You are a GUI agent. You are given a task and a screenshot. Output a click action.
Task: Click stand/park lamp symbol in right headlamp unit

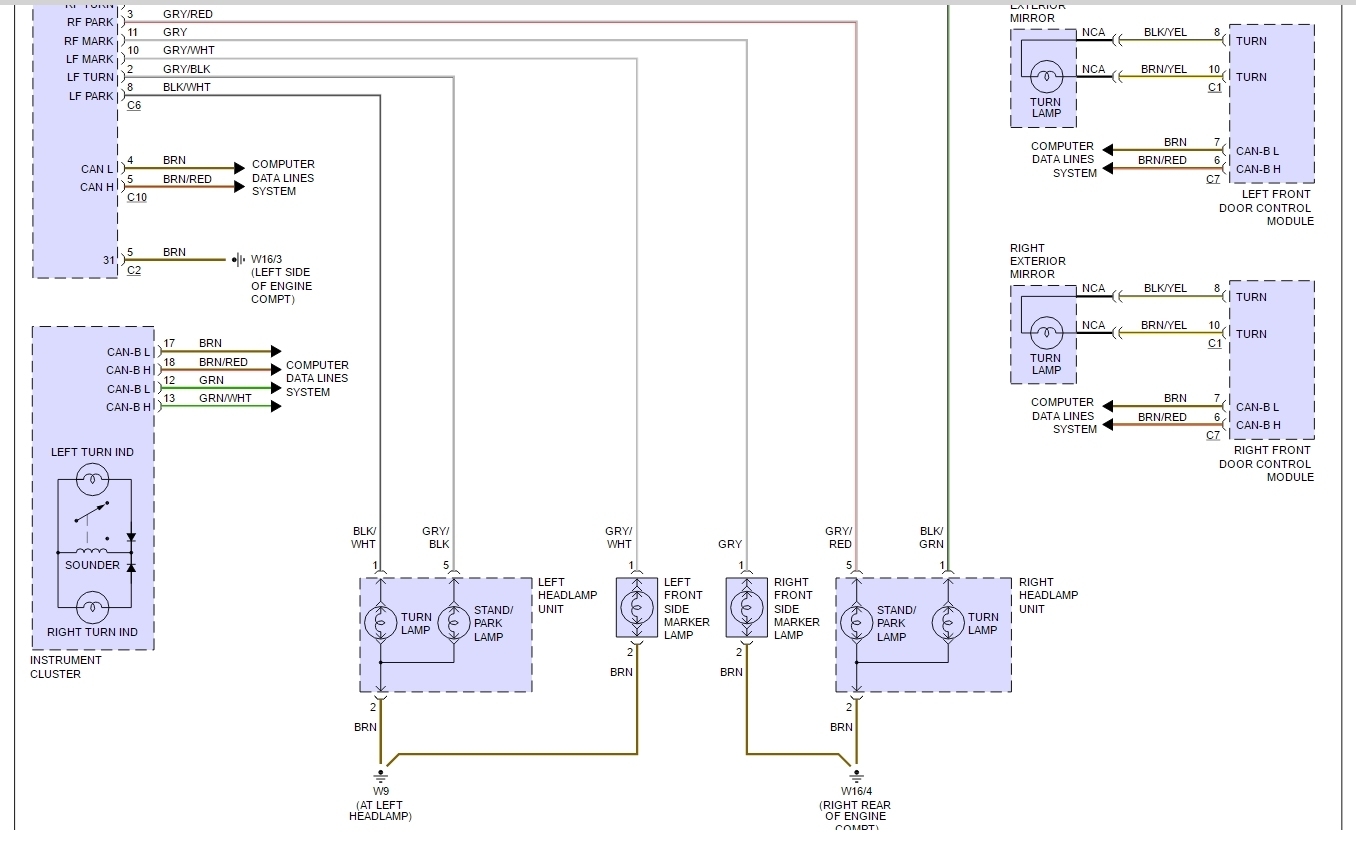(x=855, y=623)
